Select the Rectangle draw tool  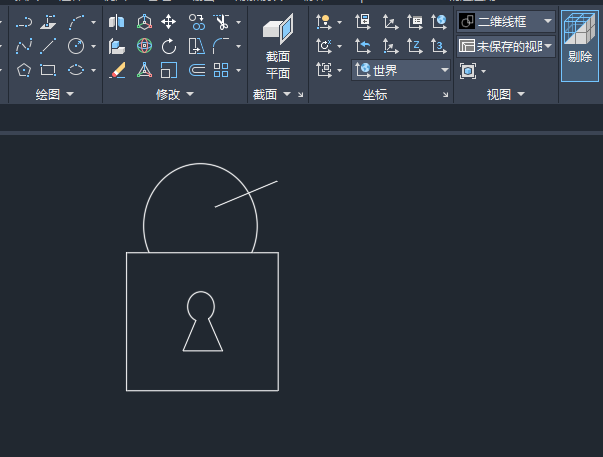click(x=48, y=70)
